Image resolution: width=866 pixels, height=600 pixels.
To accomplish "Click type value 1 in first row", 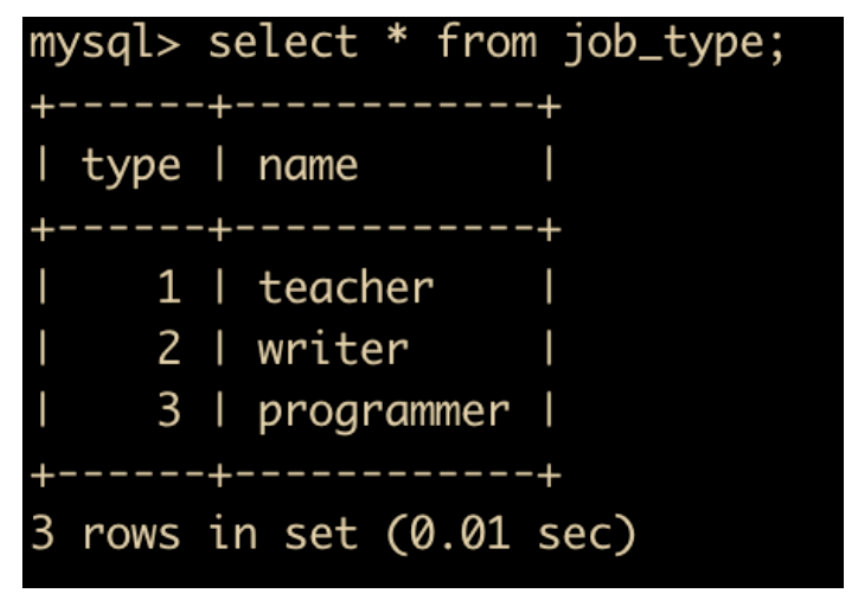I will [169, 287].
